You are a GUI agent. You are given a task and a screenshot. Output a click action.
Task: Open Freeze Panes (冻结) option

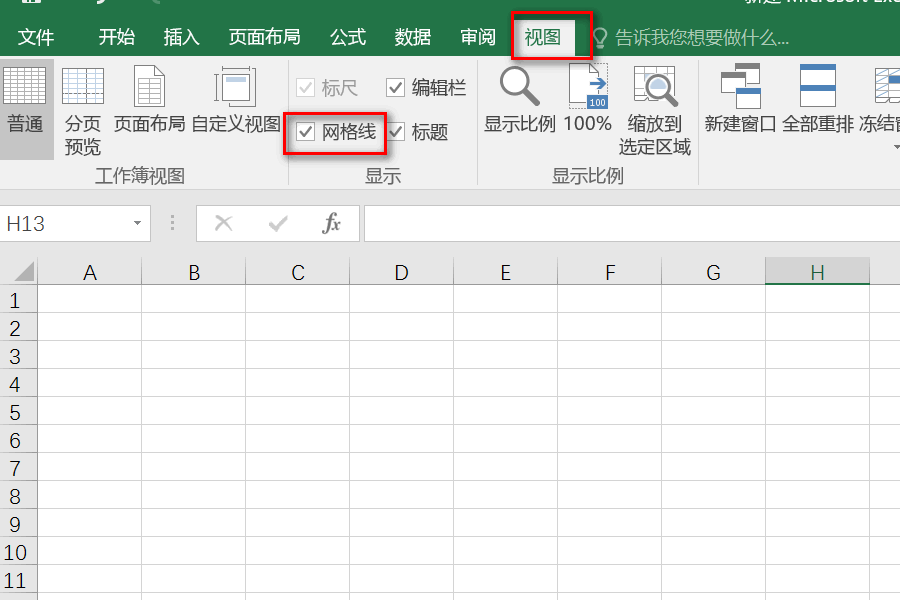(881, 106)
